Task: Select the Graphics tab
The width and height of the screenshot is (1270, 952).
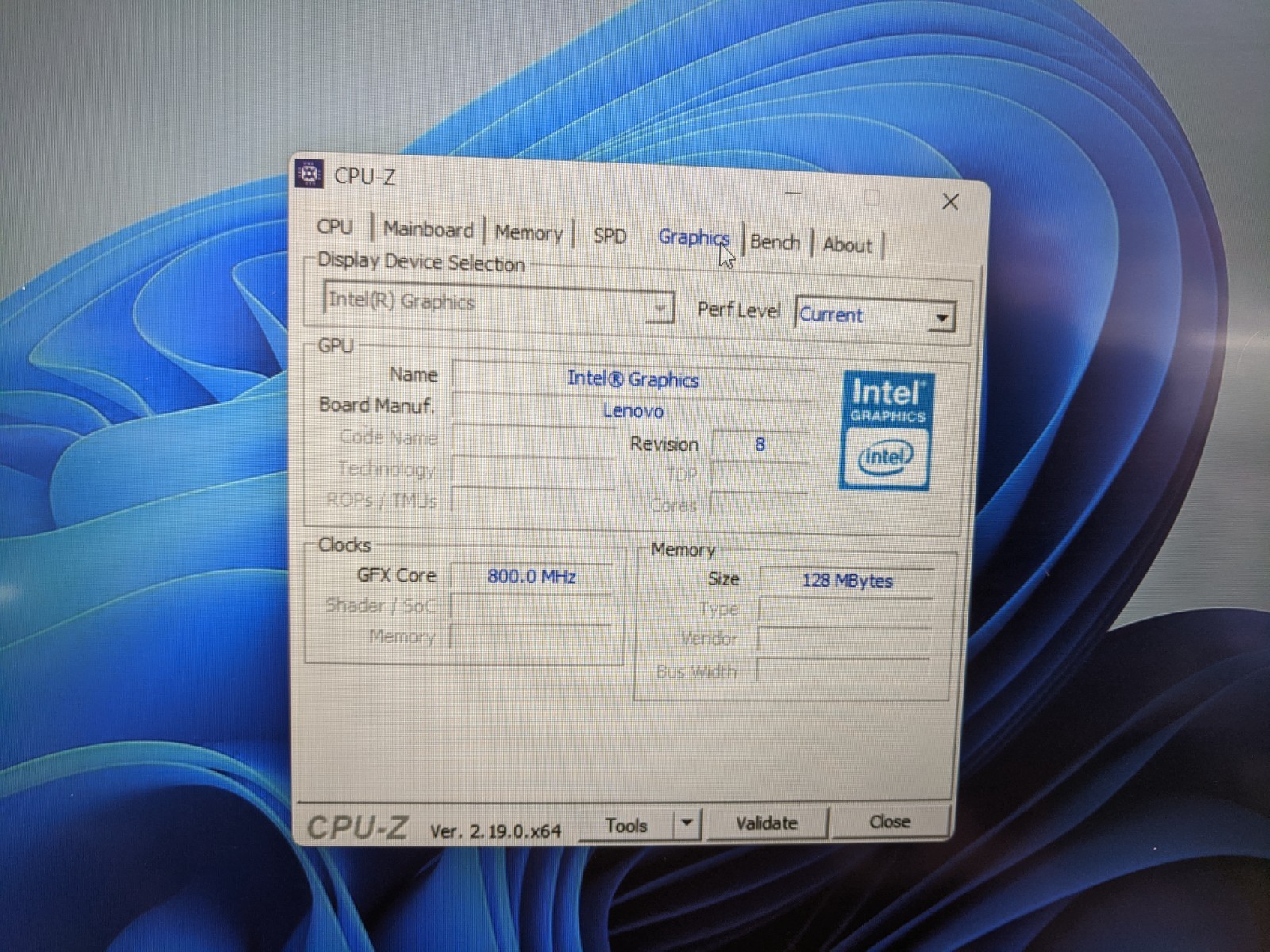Action: click(x=694, y=238)
